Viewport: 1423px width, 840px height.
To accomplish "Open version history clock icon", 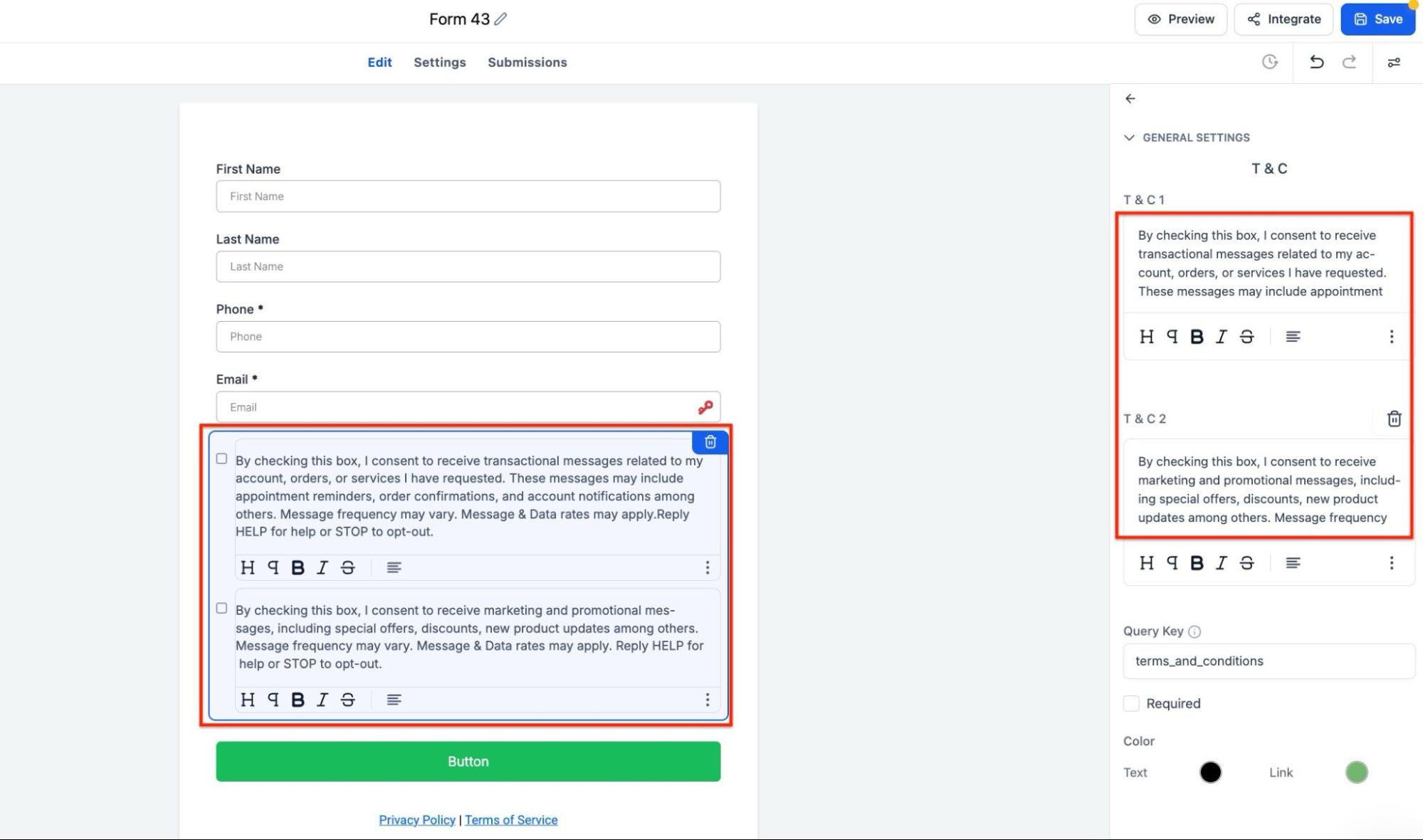I will click(x=1270, y=62).
